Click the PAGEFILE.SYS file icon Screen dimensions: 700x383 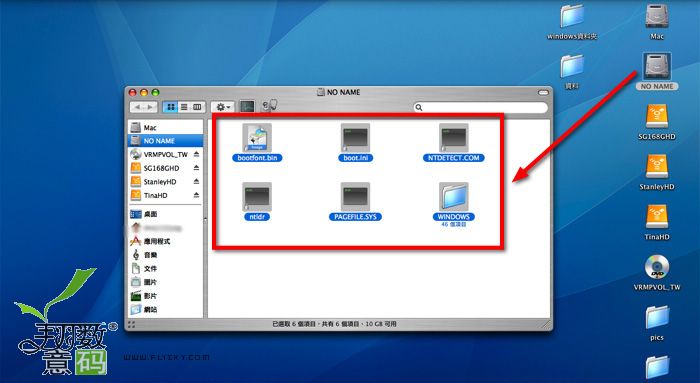click(x=355, y=197)
